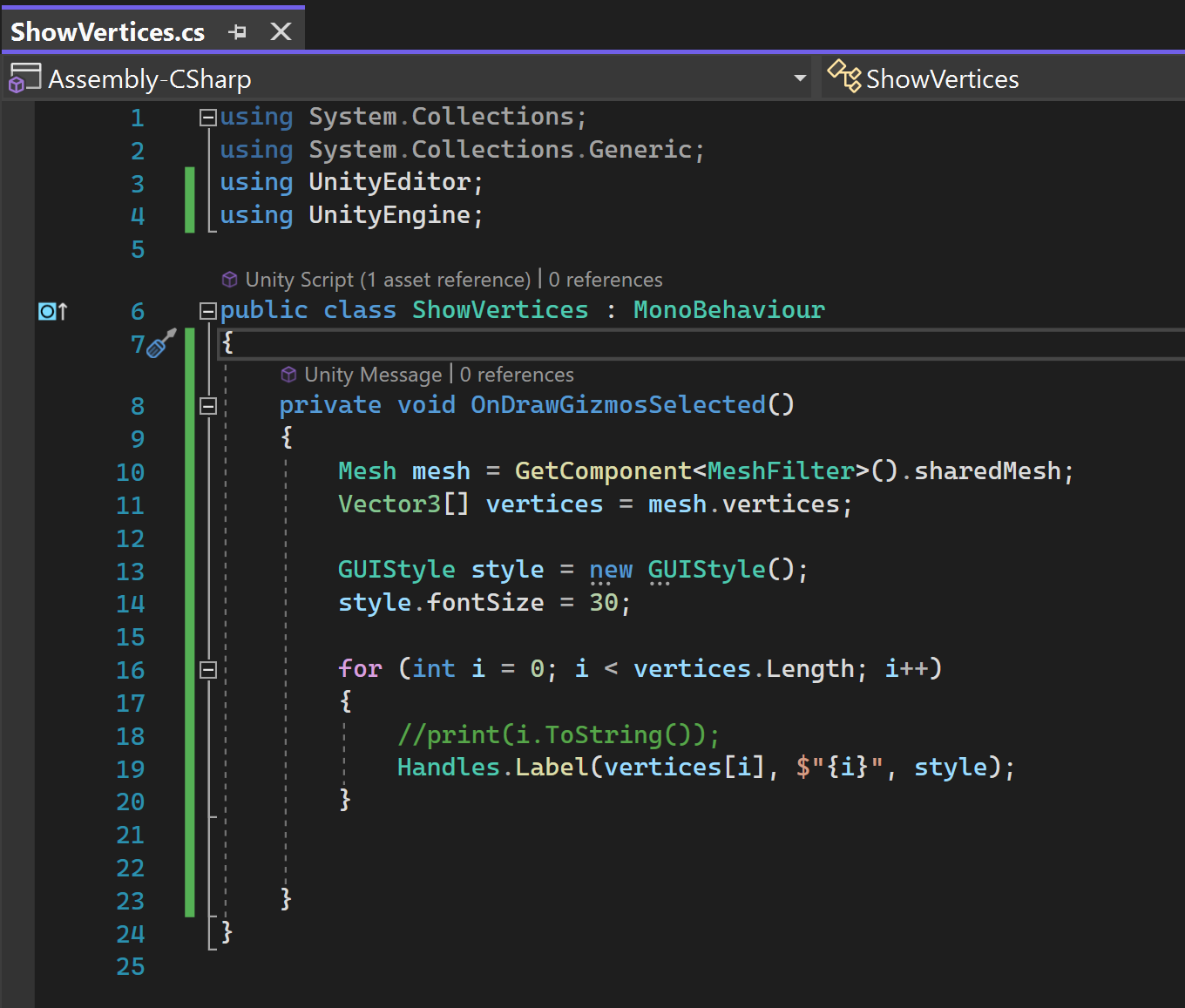Click the Unity Message cube icon above OnDrawGizmosSelected
The width and height of the screenshot is (1185, 1008).
pyautogui.click(x=288, y=374)
